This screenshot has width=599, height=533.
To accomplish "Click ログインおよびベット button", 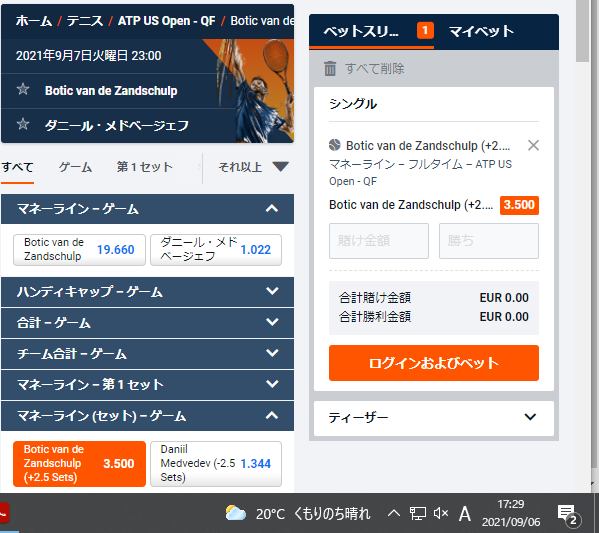I will [x=434, y=363].
